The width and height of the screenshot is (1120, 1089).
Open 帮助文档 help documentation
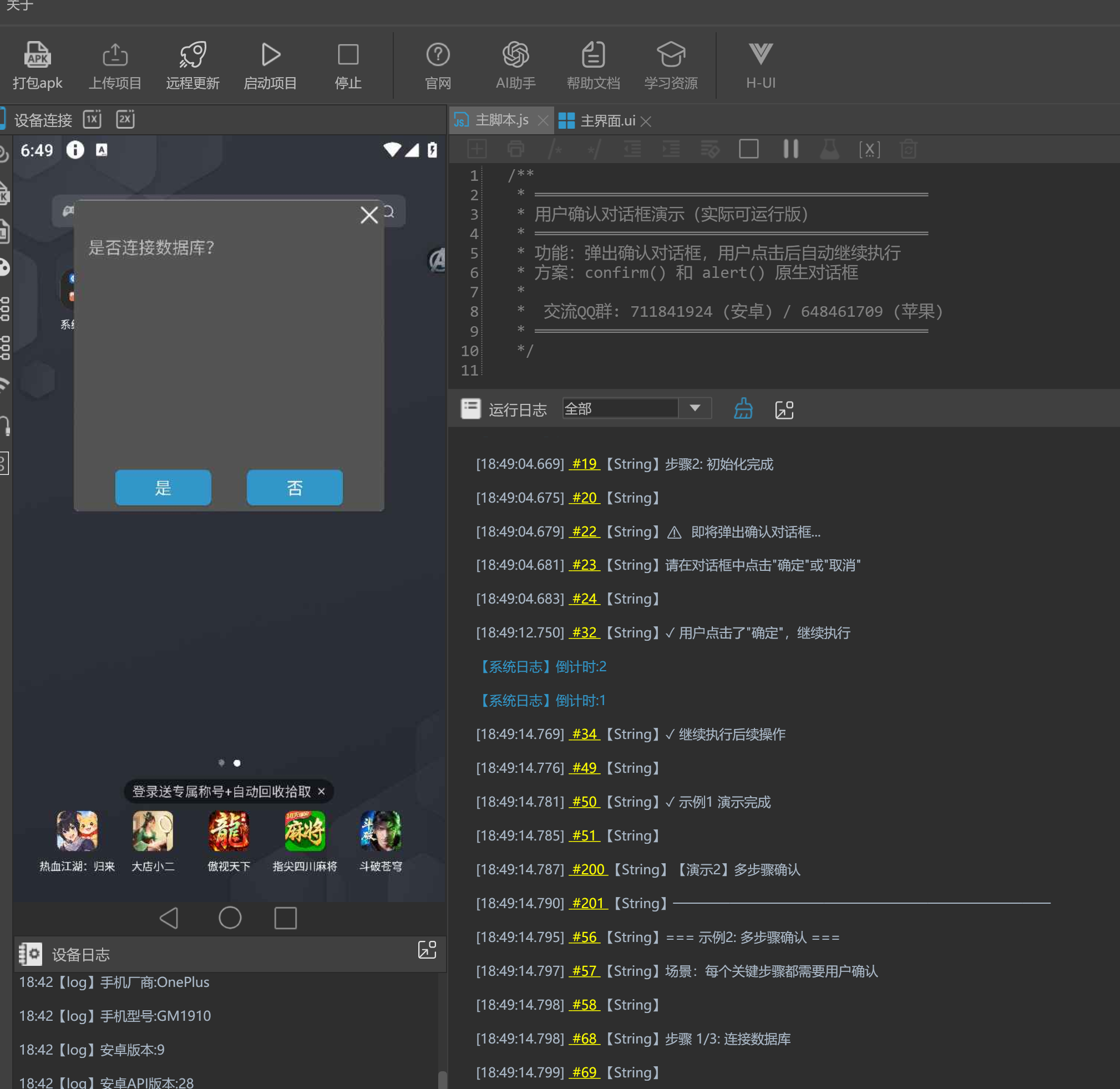(593, 66)
